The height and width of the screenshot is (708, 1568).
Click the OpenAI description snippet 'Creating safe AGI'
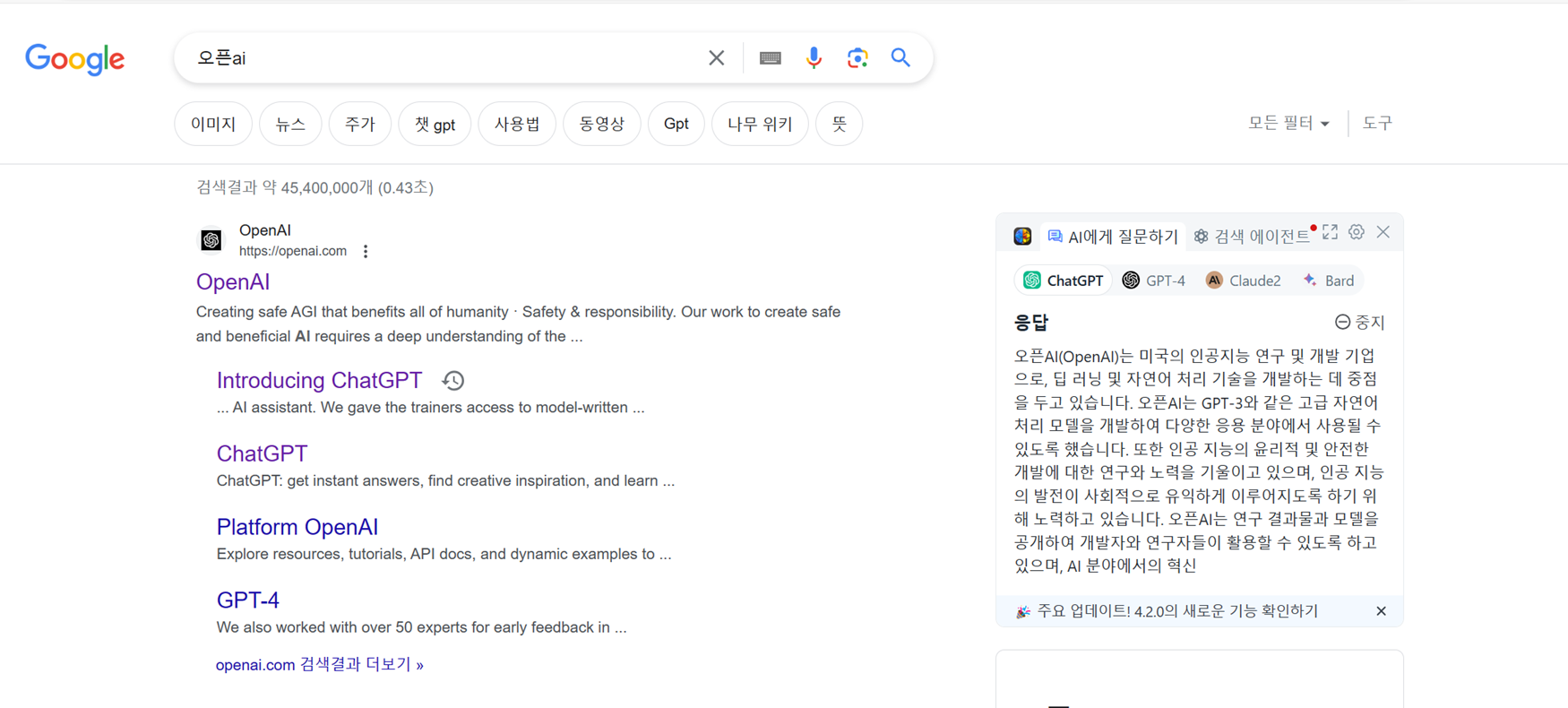pos(518,324)
